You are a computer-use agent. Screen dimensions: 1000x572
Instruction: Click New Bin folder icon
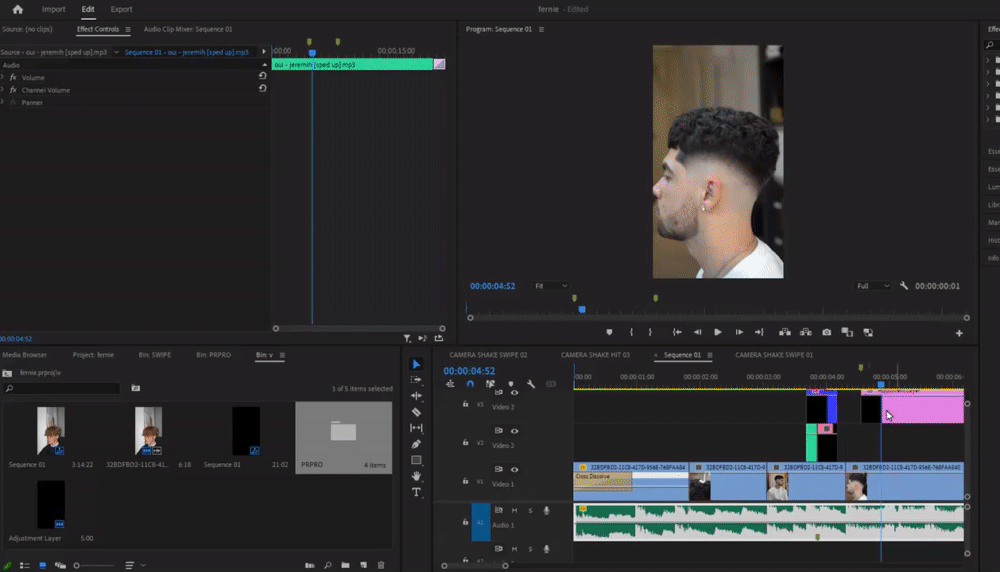coord(345,565)
